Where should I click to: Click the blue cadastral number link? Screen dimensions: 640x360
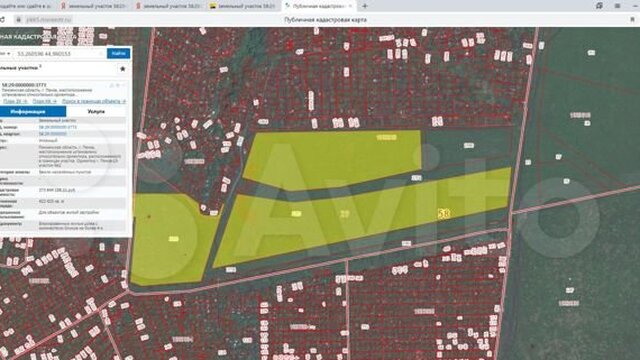[x=58, y=127]
